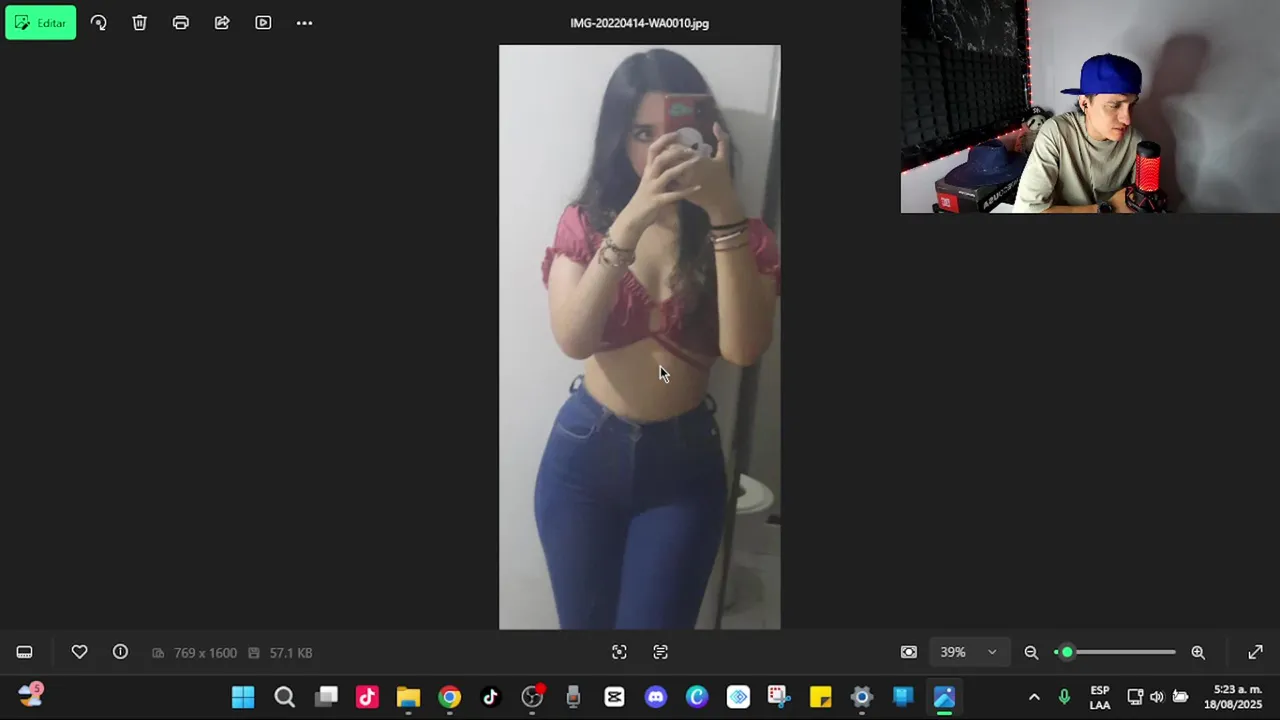Open the Windows Start menu
Screen dimensions: 1280x720
(243, 697)
